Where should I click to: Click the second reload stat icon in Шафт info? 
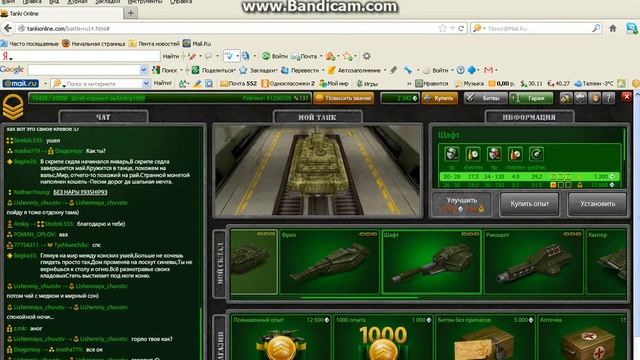pyautogui.click(x=473, y=154)
